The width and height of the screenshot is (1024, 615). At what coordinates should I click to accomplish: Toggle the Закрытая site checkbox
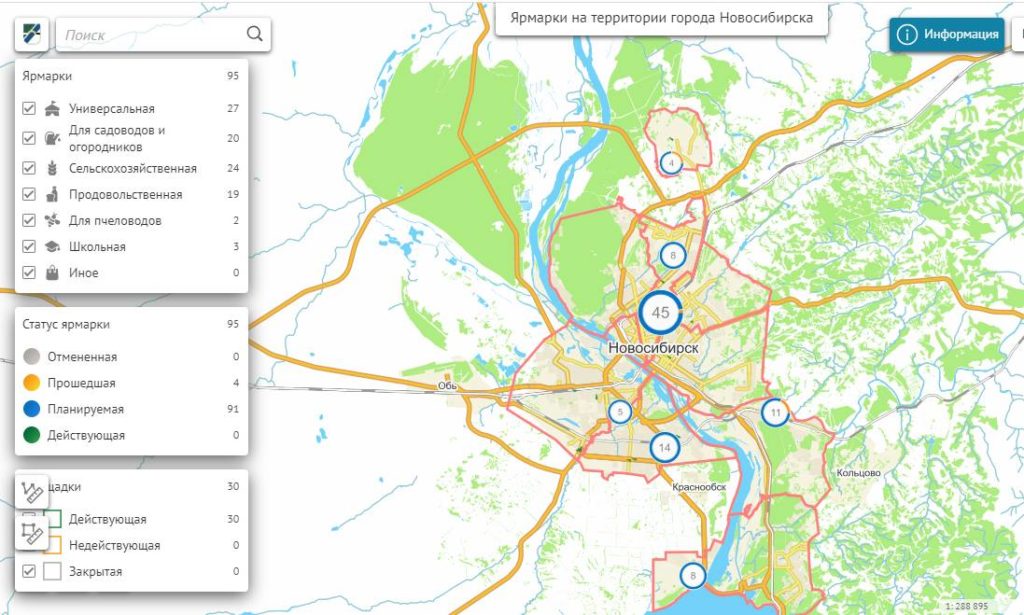click(29, 571)
